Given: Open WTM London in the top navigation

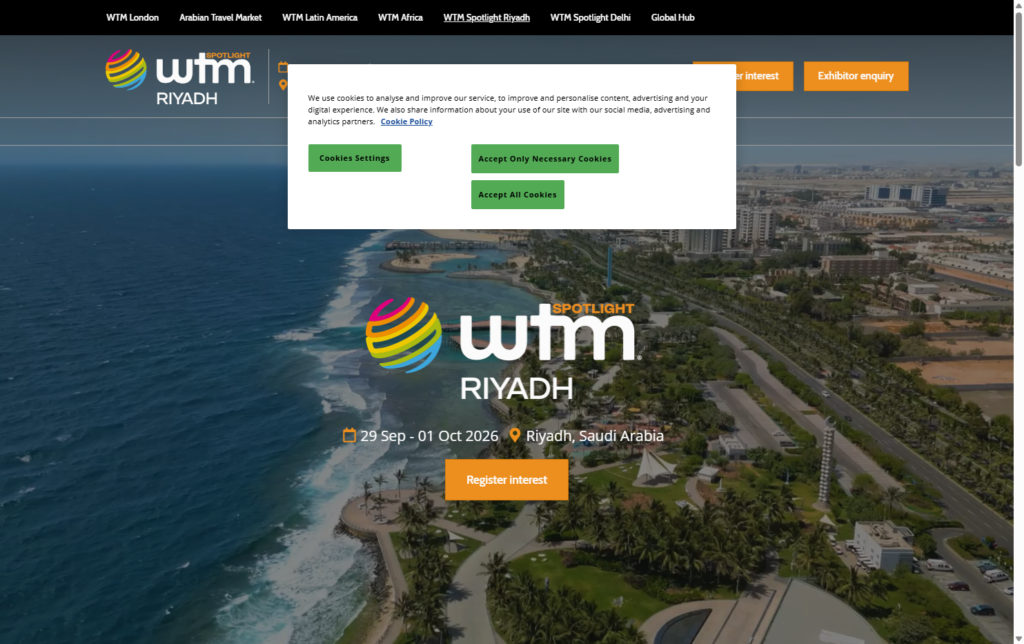Looking at the screenshot, I should pos(132,17).
